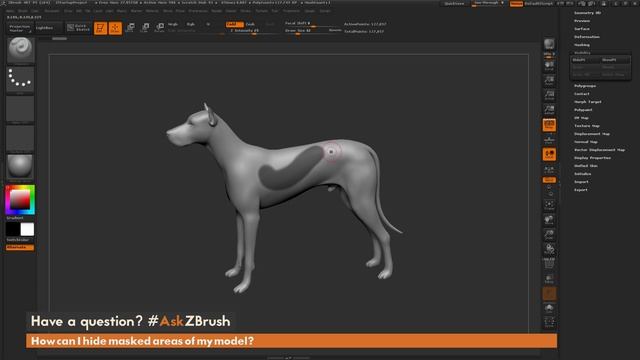
Task: Open the texture selector slot
Action: point(20,138)
